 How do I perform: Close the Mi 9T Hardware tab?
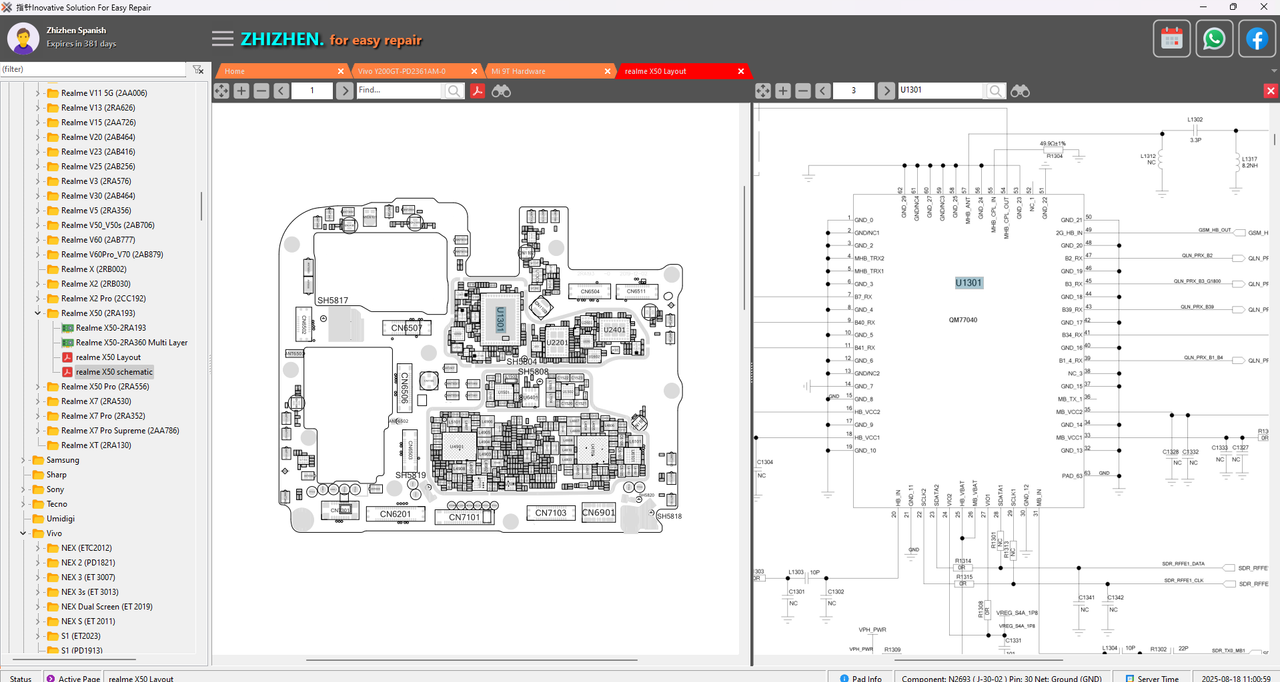coord(607,71)
